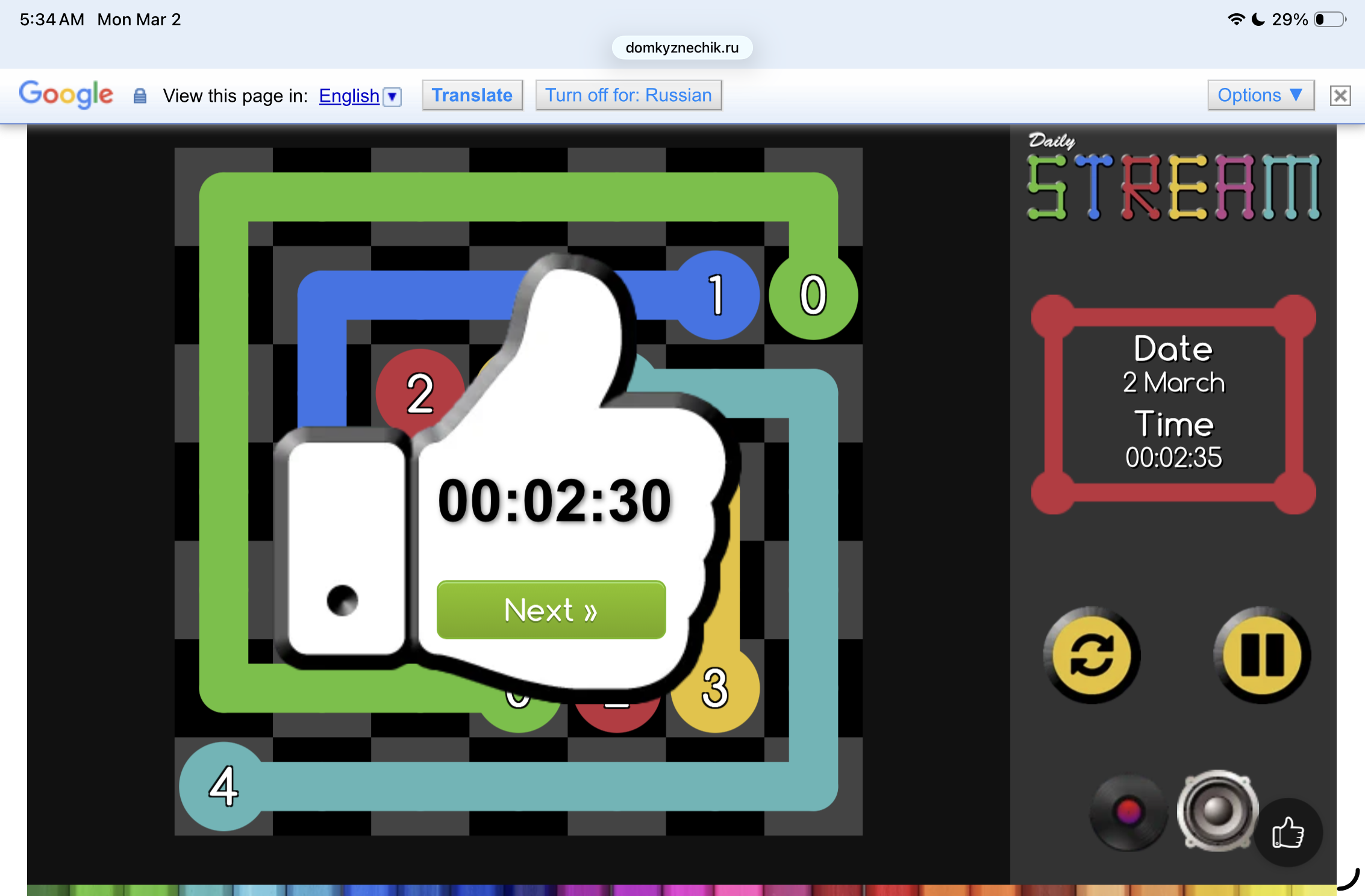Click the English language link
This screenshot has width=1365, height=896.
point(349,96)
